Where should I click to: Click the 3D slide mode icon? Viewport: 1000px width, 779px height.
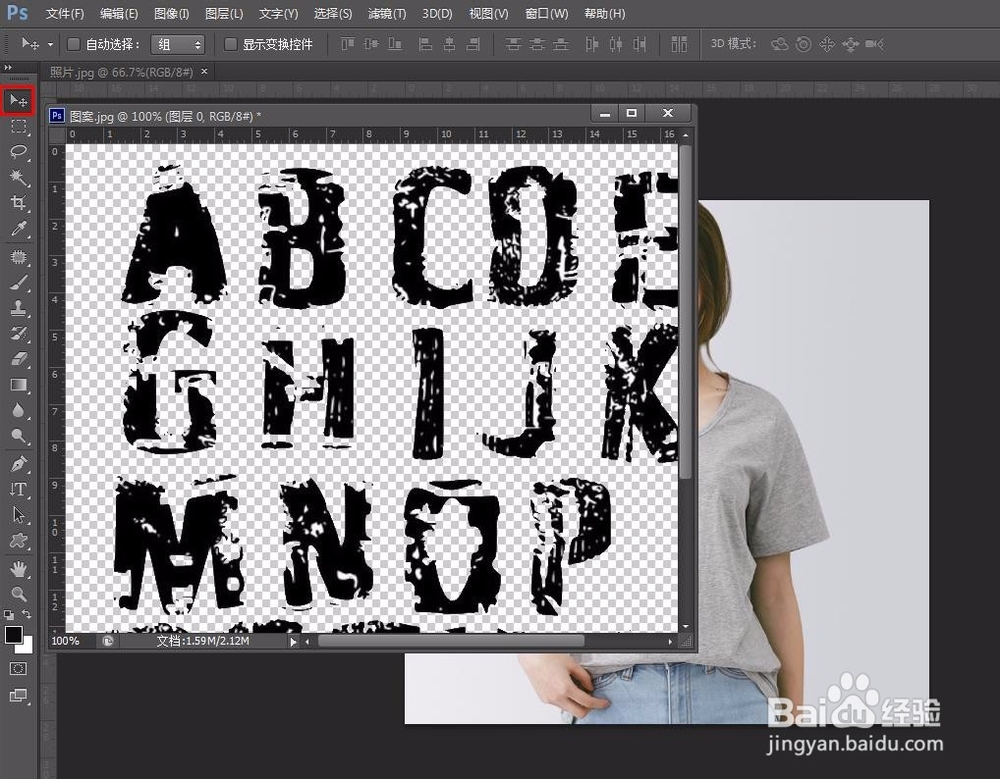tap(850, 44)
